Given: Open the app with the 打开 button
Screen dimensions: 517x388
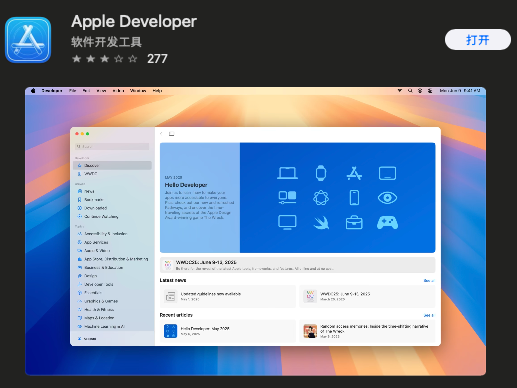Looking at the screenshot, I should click(x=477, y=40).
